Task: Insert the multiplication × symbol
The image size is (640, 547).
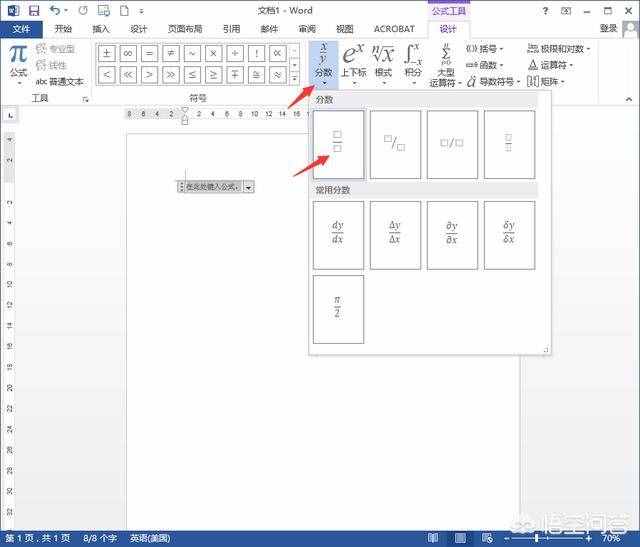Action: 213,53
